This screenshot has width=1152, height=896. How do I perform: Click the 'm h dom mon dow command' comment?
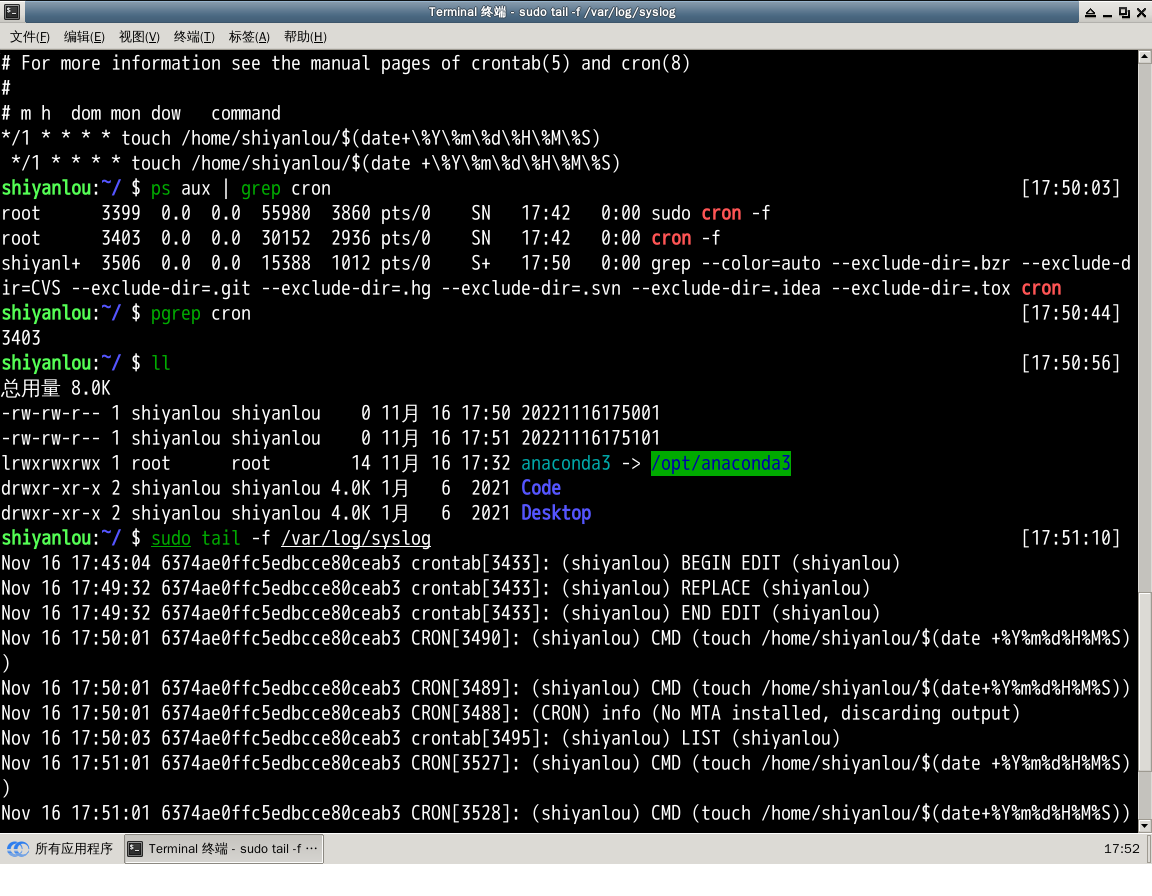[141, 114]
